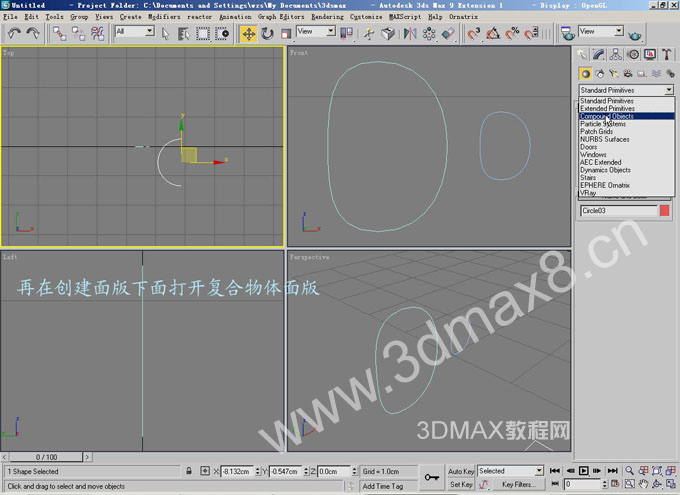
Task: Click the Rectangular Selection Region icon
Action: tap(203, 33)
